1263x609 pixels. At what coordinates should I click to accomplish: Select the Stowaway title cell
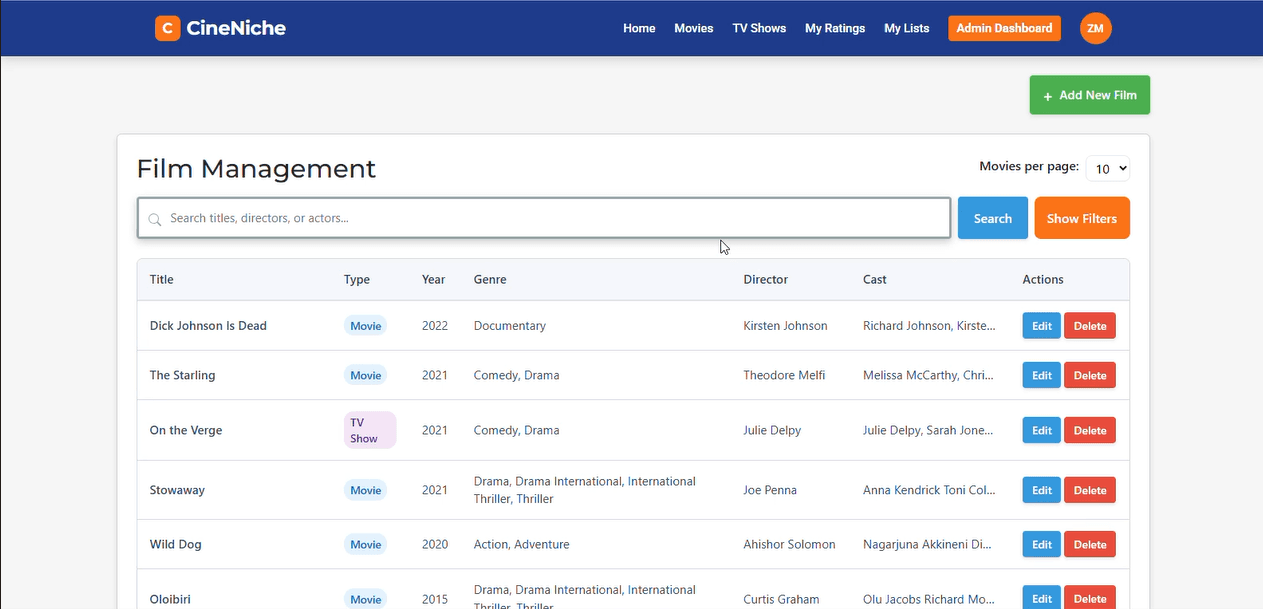pyautogui.click(x=177, y=491)
